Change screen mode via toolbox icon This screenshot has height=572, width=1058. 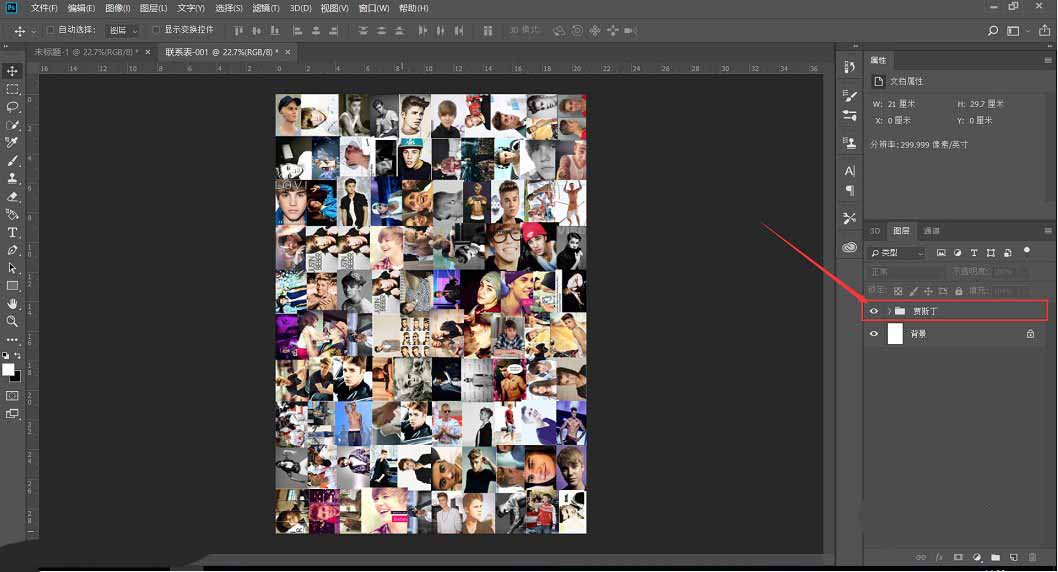click(12, 413)
